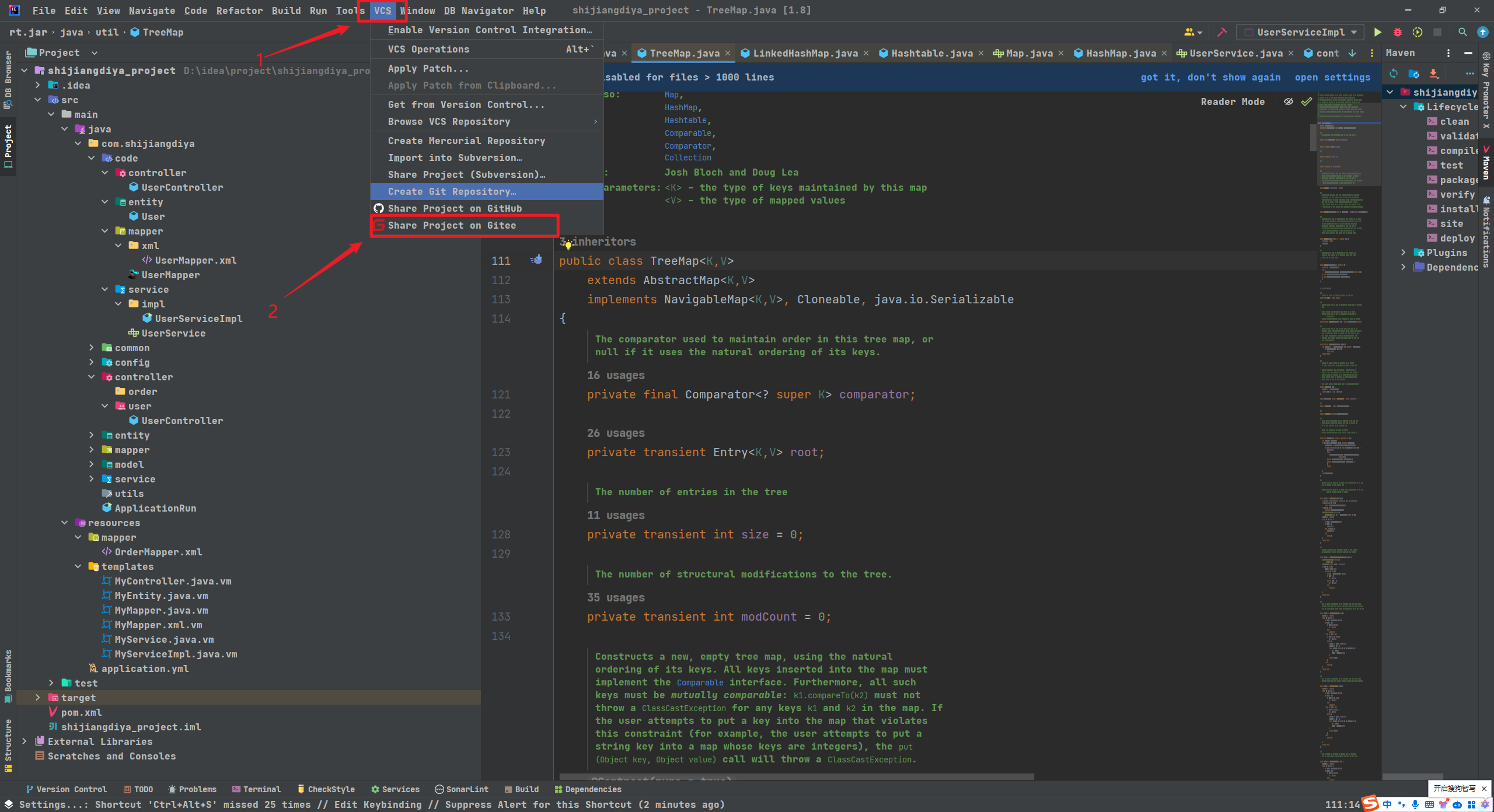
Task: Open Terminal tool window
Action: click(256, 789)
